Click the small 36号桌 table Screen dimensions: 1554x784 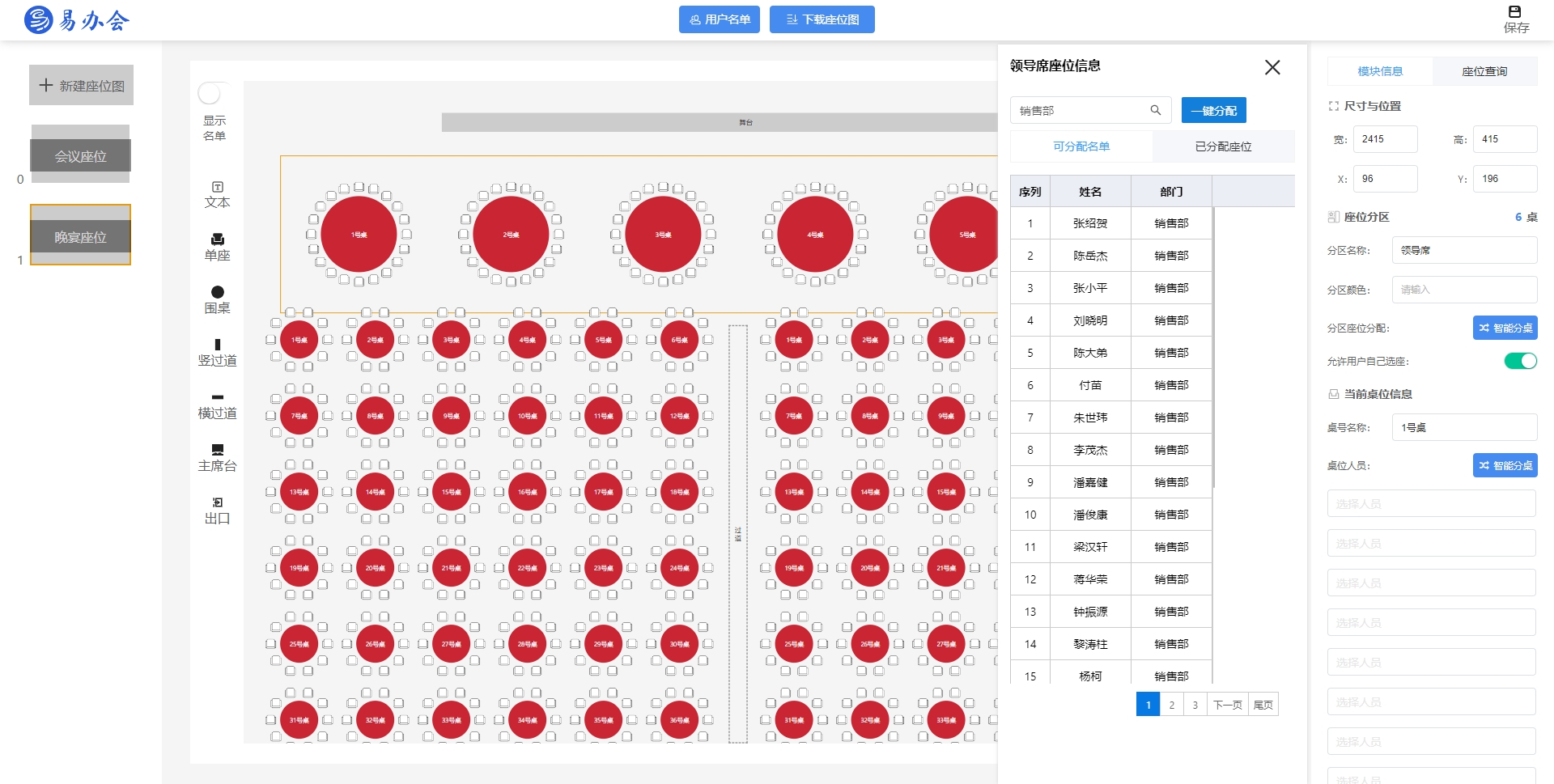tap(679, 720)
